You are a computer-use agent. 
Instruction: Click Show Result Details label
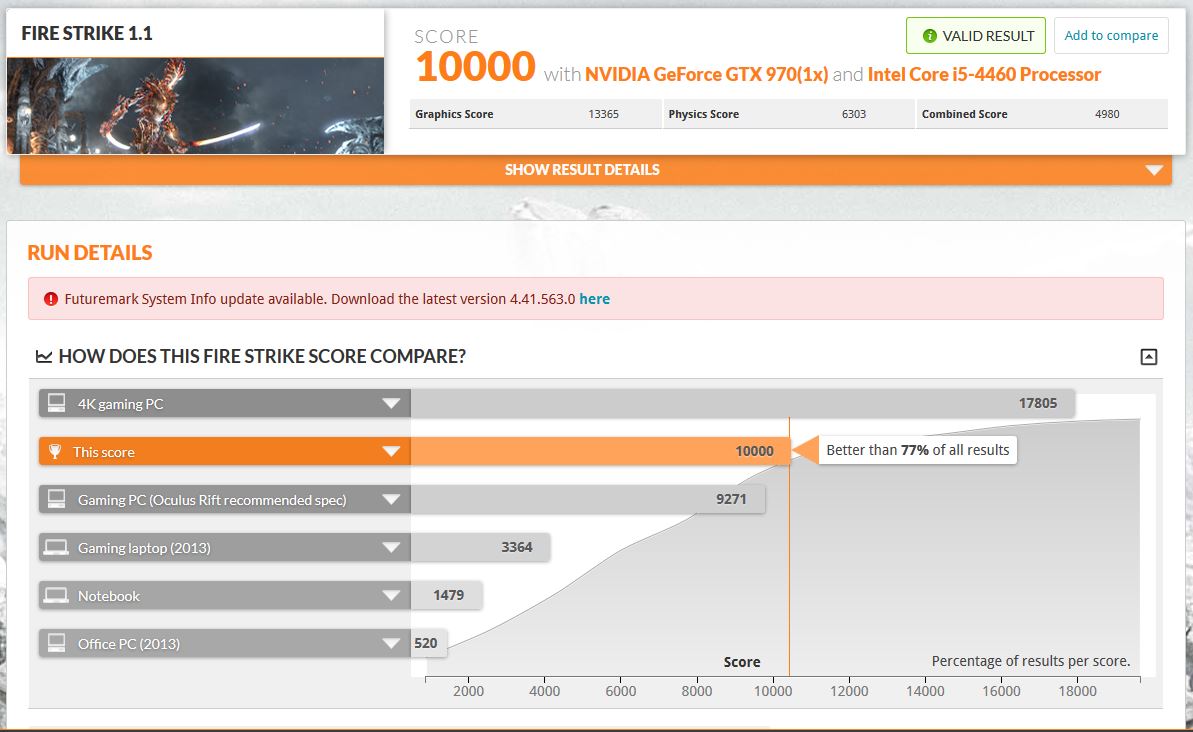[582, 170]
